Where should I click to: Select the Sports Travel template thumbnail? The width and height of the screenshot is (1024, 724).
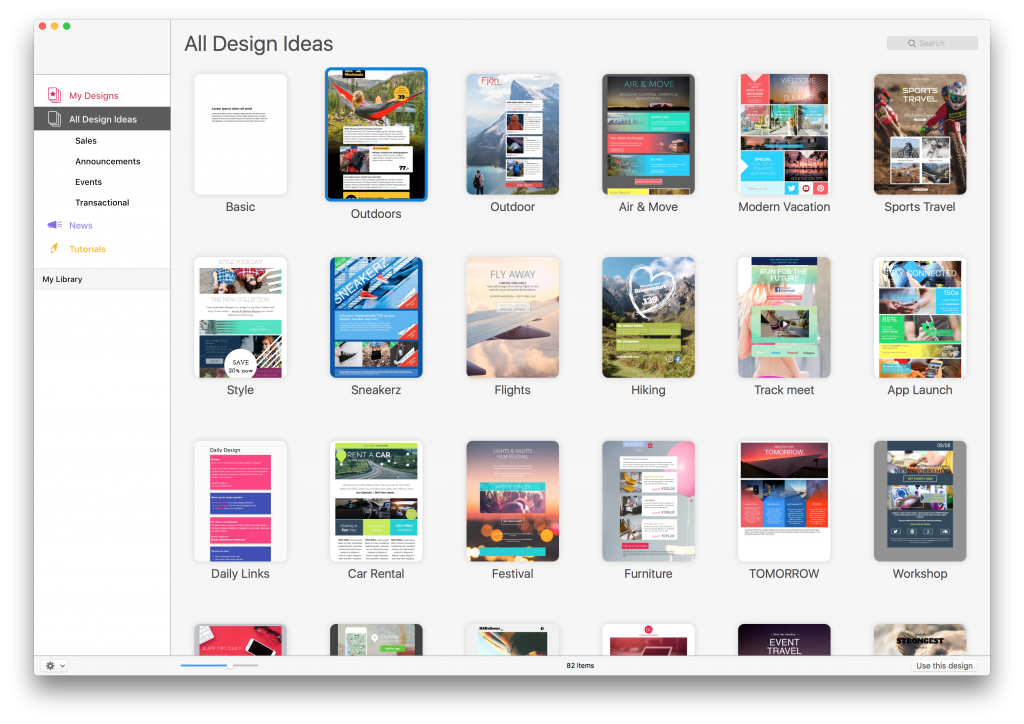(x=920, y=134)
